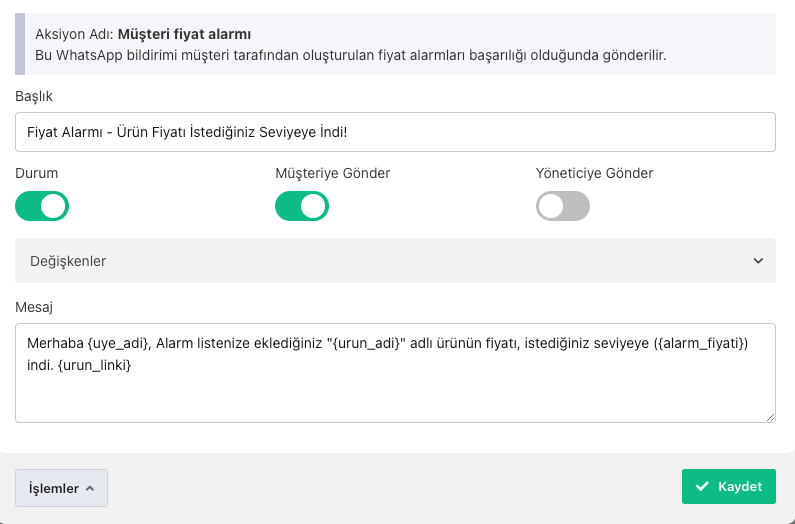
Task: Disable the Müşteriye Gönder switch
Action: (302, 206)
